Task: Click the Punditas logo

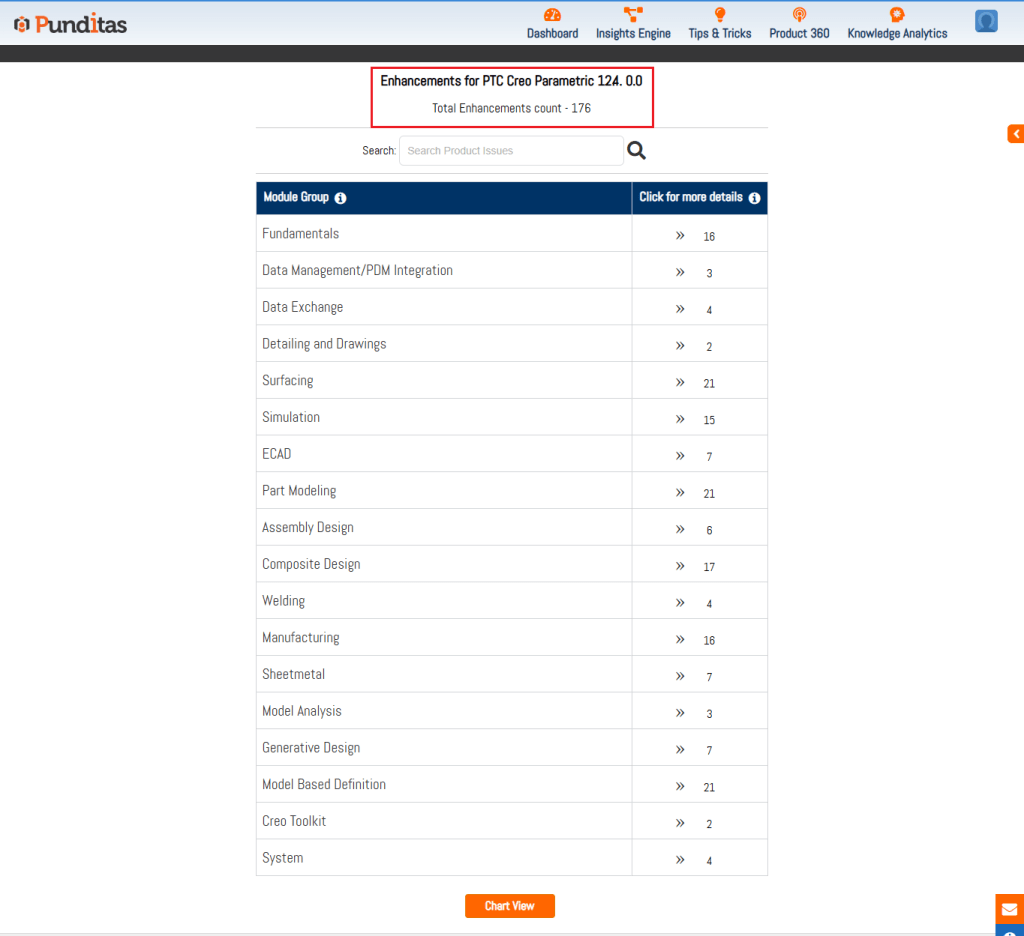Action: 70,23
